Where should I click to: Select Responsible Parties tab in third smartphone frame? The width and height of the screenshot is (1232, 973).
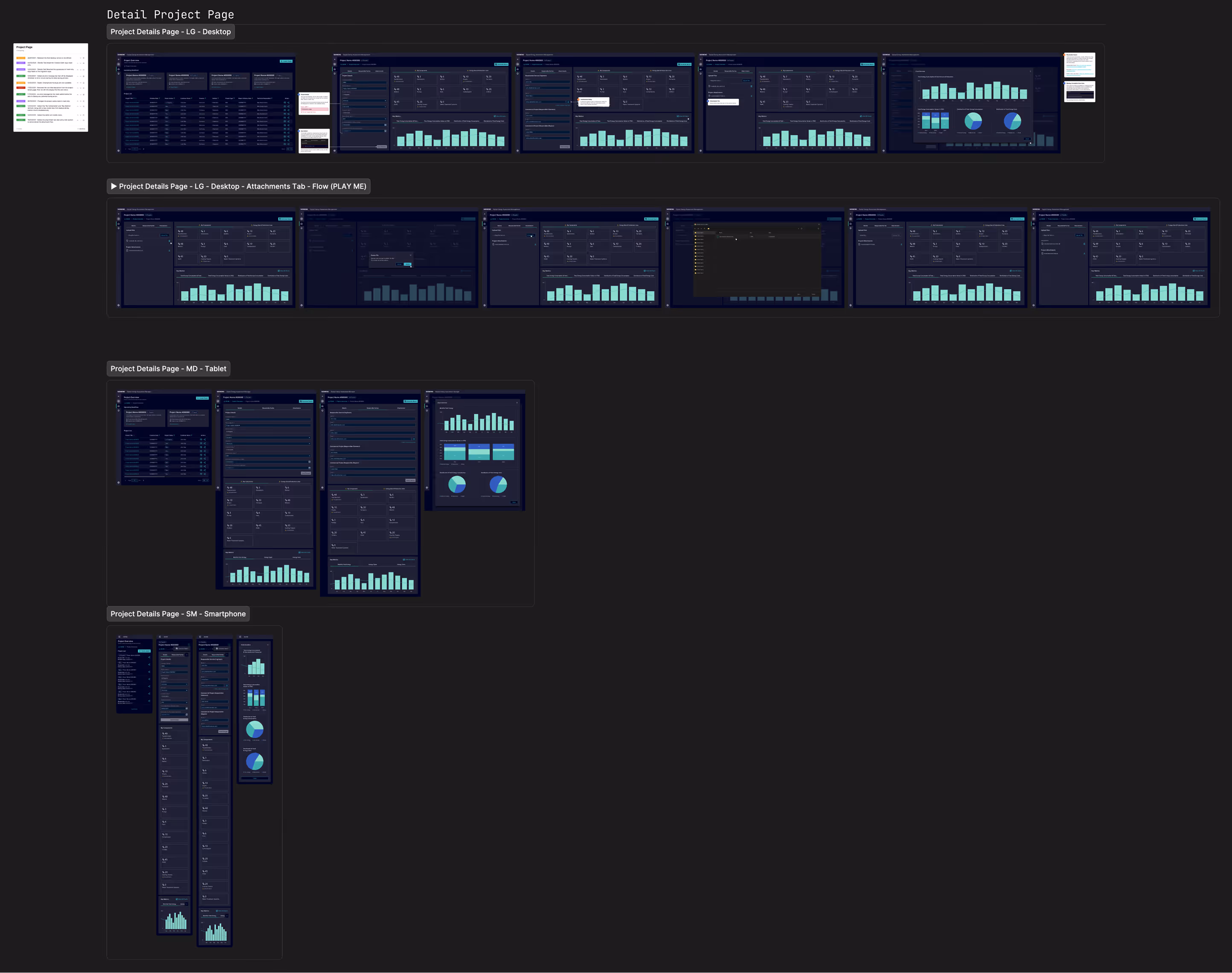[218, 655]
